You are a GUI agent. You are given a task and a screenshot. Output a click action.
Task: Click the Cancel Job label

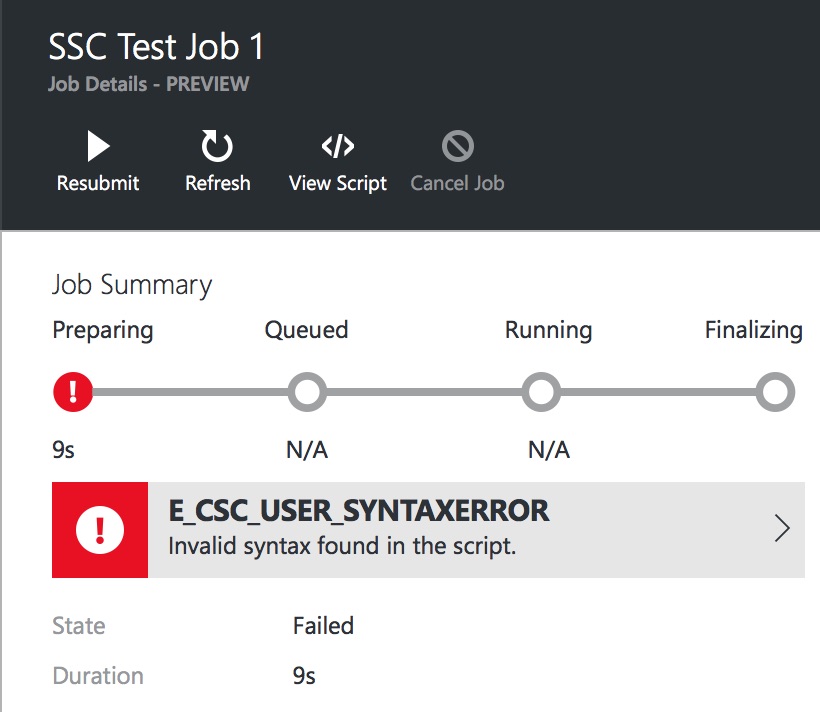pos(457,183)
